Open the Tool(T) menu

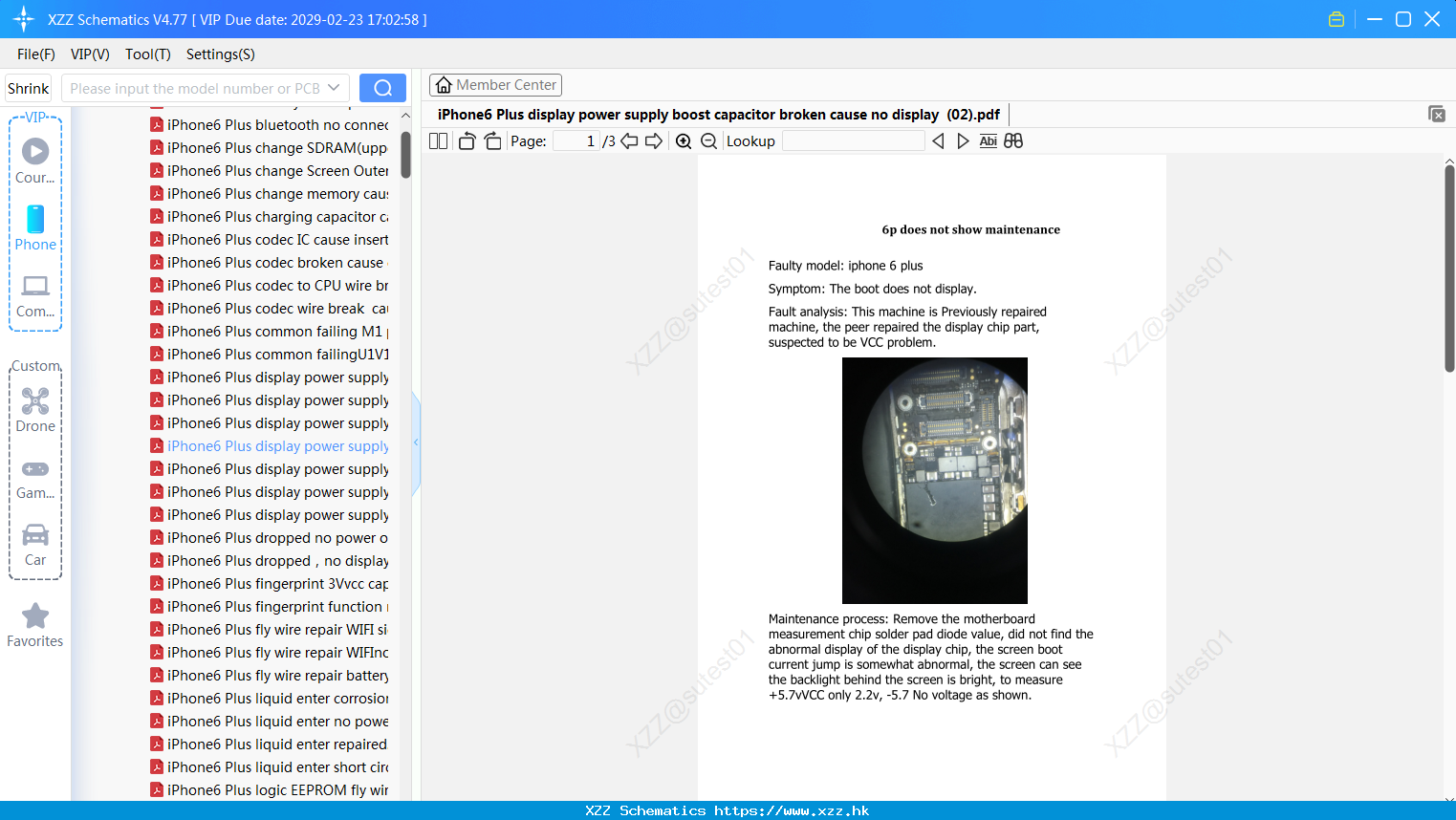point(148,54)
